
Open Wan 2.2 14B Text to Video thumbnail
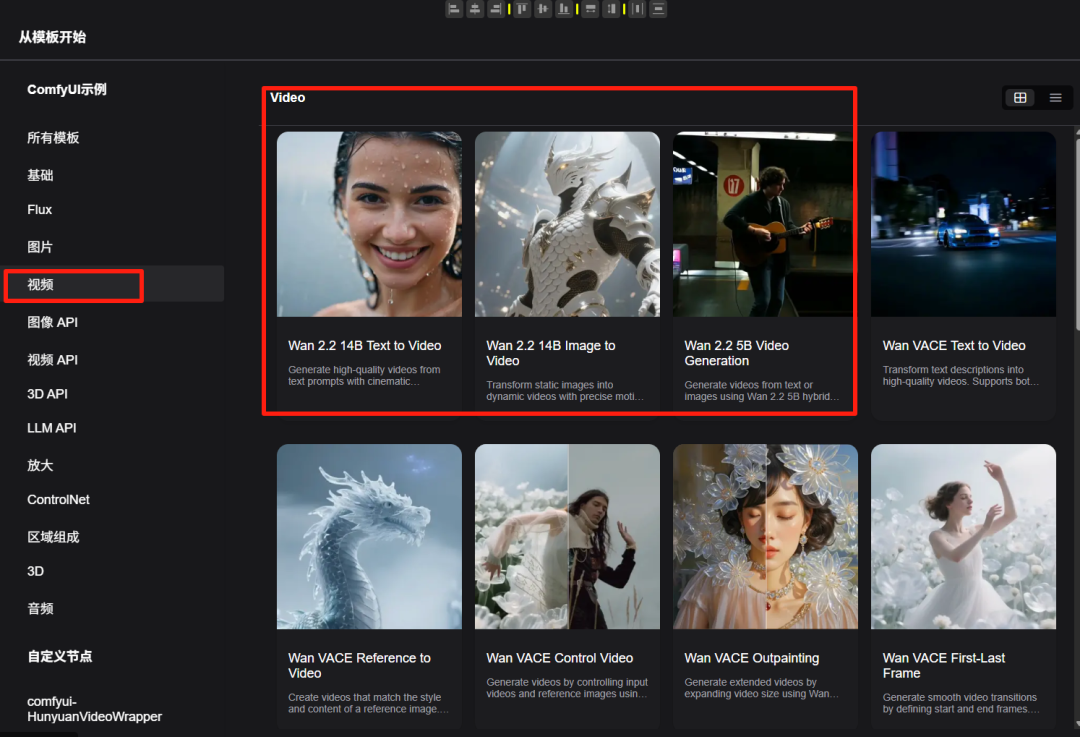(x=369, y=225)
